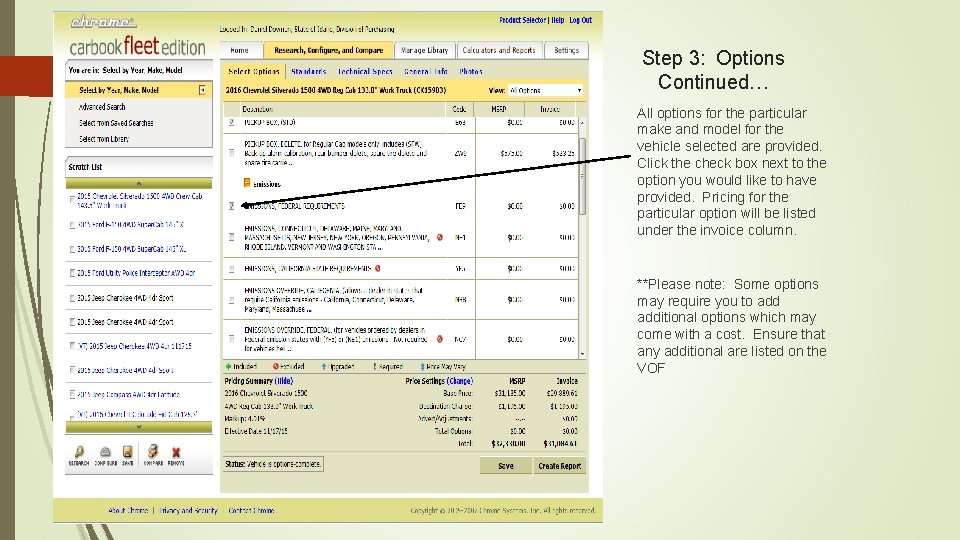Click the Help link at top

click(558, 20)
